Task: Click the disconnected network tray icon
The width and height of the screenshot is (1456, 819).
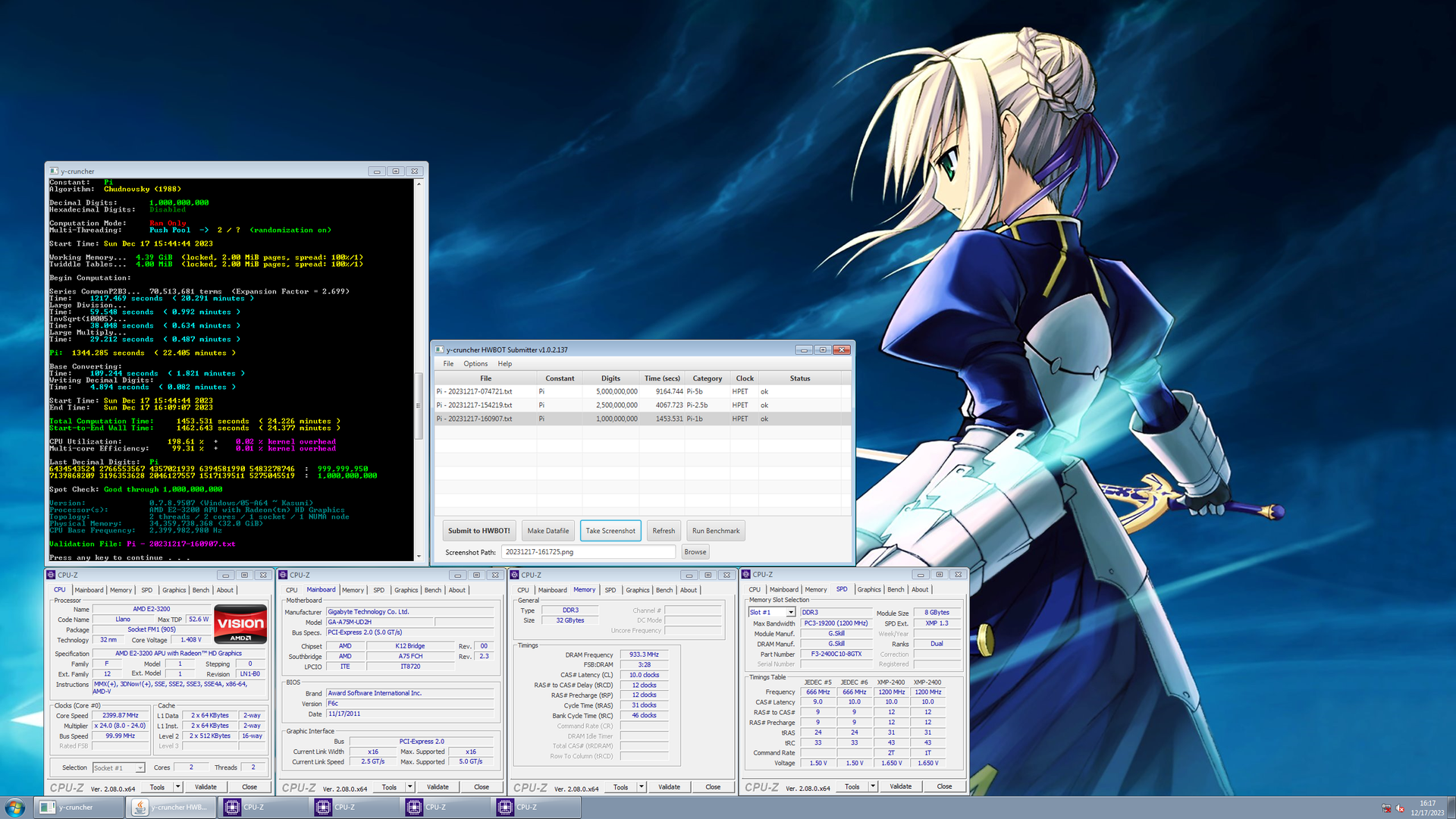Action: coord(1386,808)
